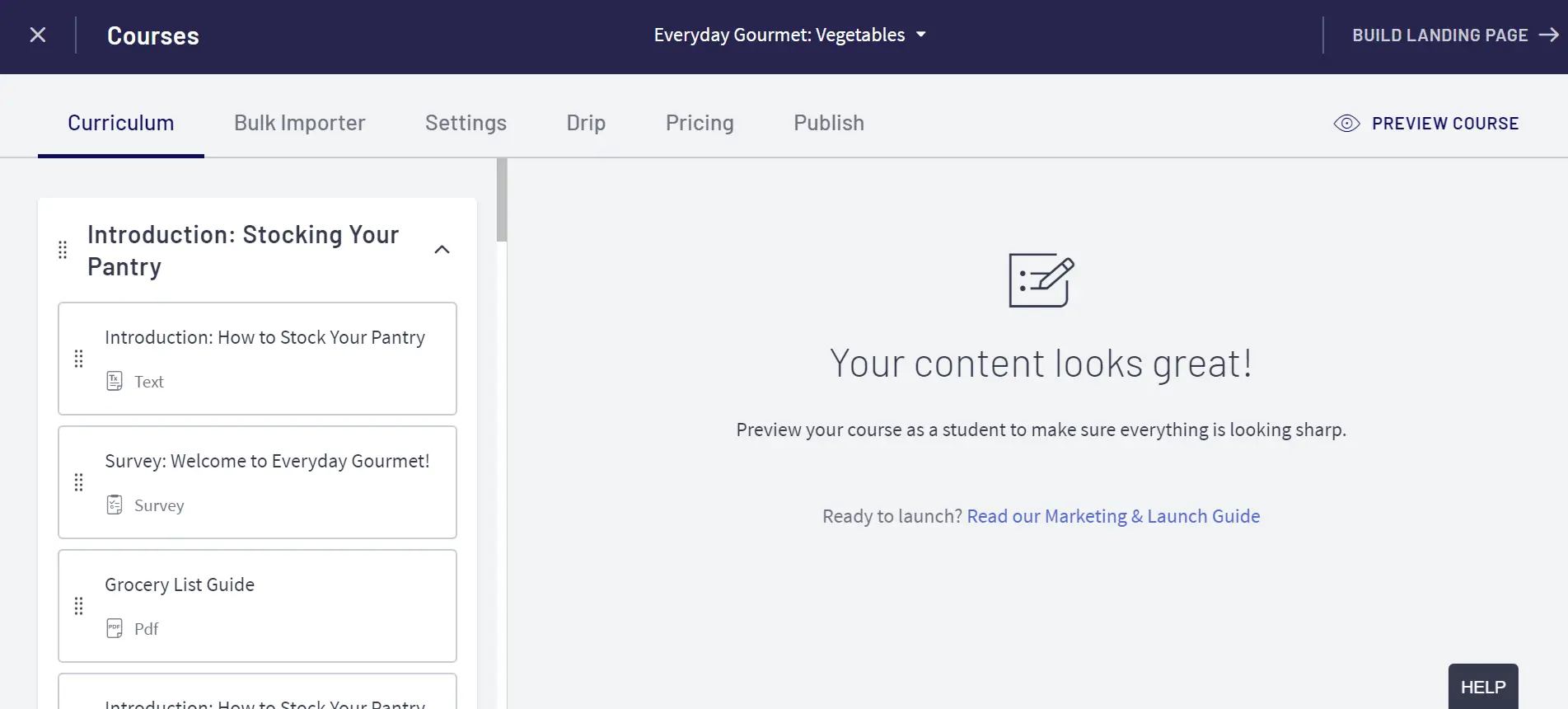The image size is (1568, 709).
Task: Collapse the Introduction: Stocking Your Pantry chapter
Action: click(442, 250)
